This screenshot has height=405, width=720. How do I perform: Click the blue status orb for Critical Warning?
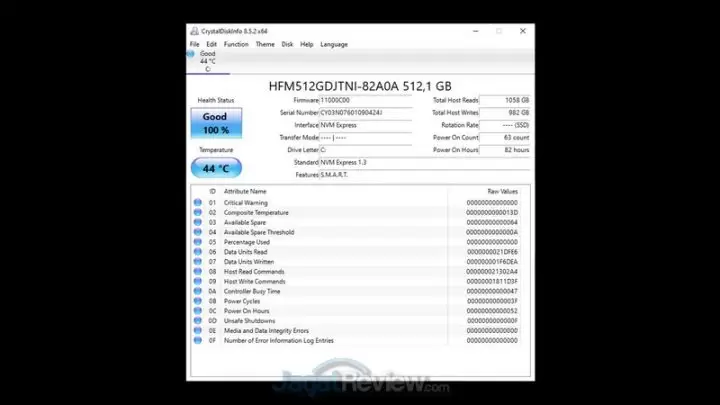[198, 203]
